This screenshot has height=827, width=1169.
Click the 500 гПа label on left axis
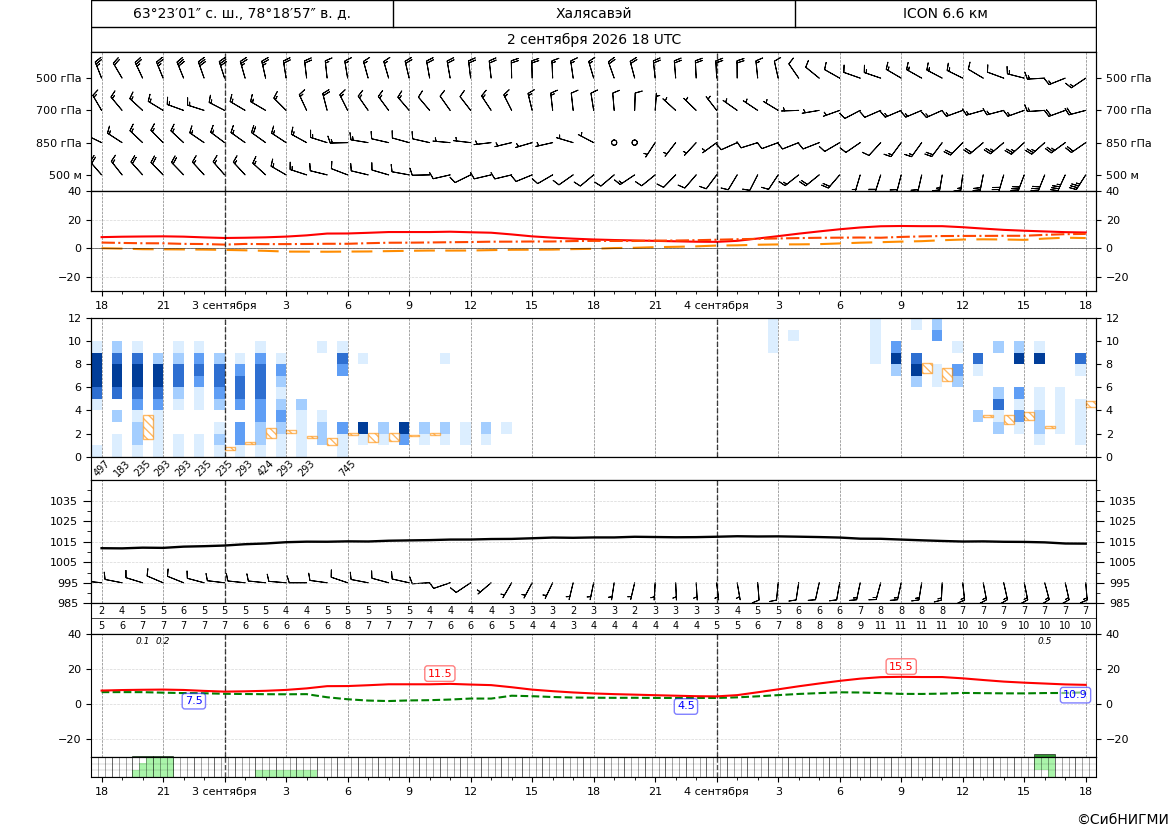[59, 78]
